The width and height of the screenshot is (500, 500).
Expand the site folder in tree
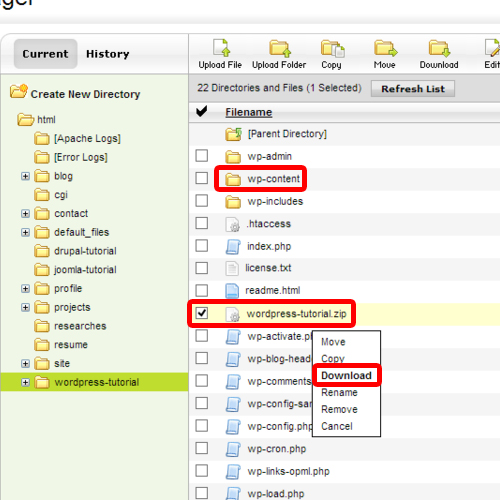(25, 364)
